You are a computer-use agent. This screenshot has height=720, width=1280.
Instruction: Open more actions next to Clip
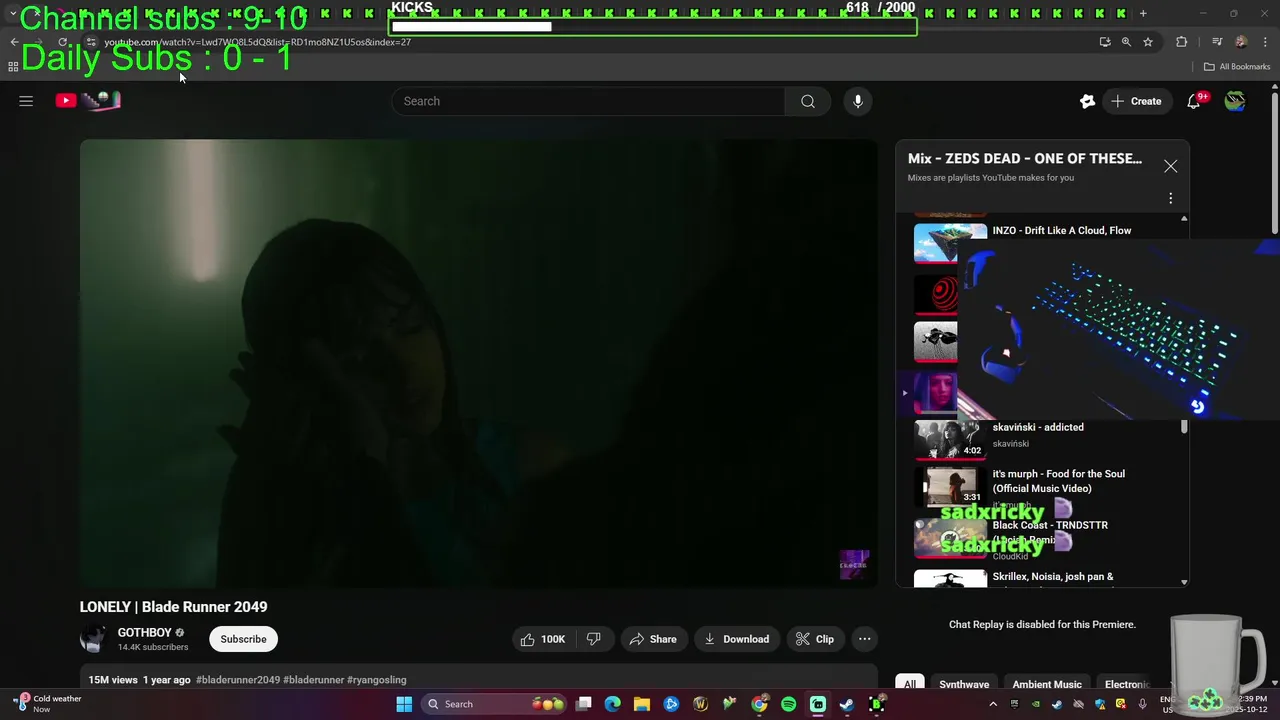tap(865, 639)
